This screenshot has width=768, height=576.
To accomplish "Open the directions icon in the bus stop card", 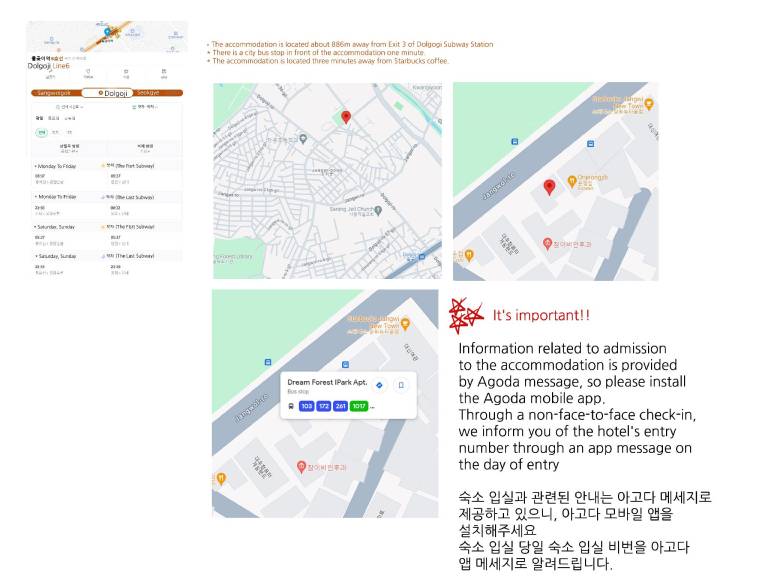I will coord(379,385).
